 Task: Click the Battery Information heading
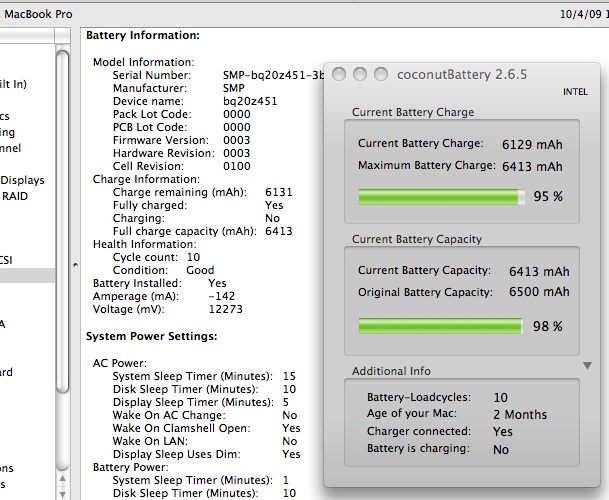coord(143,35)
